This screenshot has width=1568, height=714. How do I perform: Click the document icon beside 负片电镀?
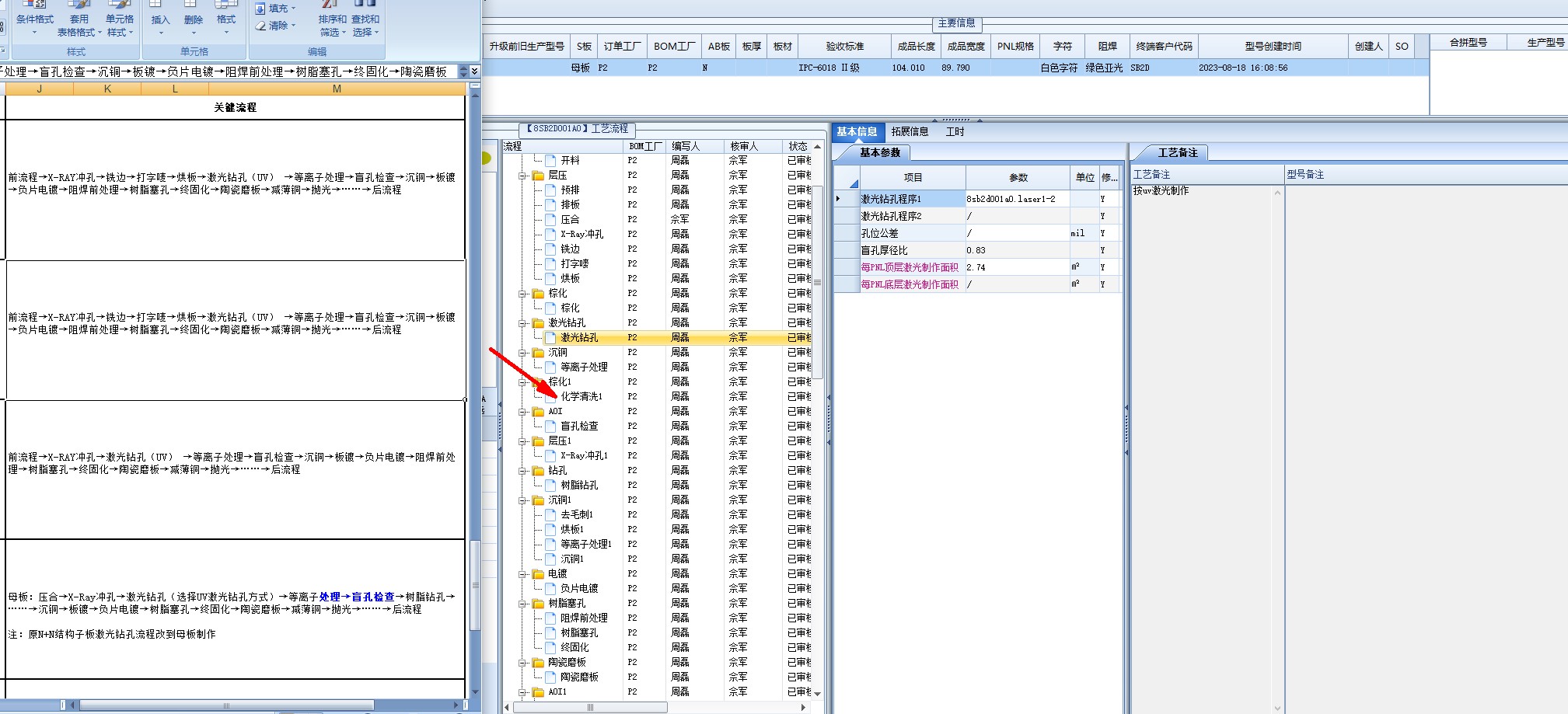pyautogui.click(x=550, y=588)
